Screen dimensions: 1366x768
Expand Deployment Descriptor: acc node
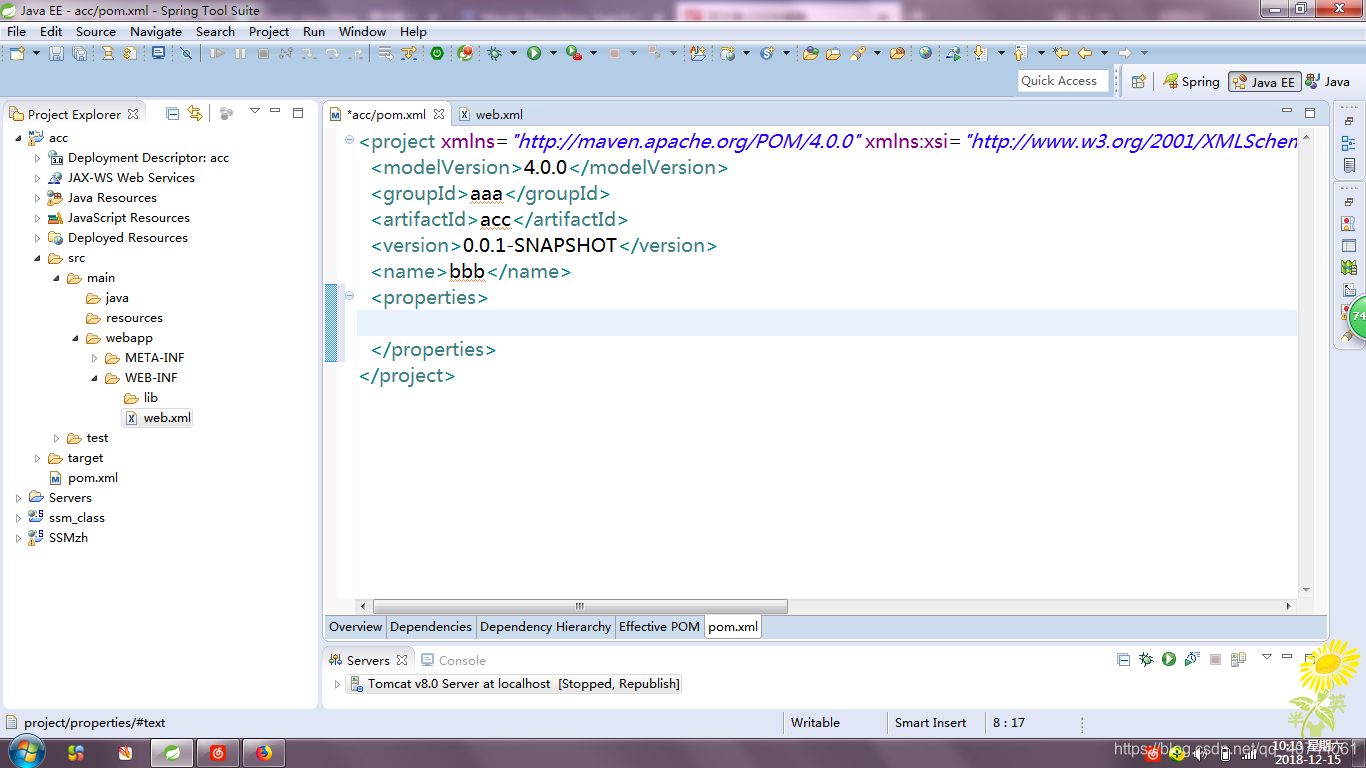click(x=38, y=158)
